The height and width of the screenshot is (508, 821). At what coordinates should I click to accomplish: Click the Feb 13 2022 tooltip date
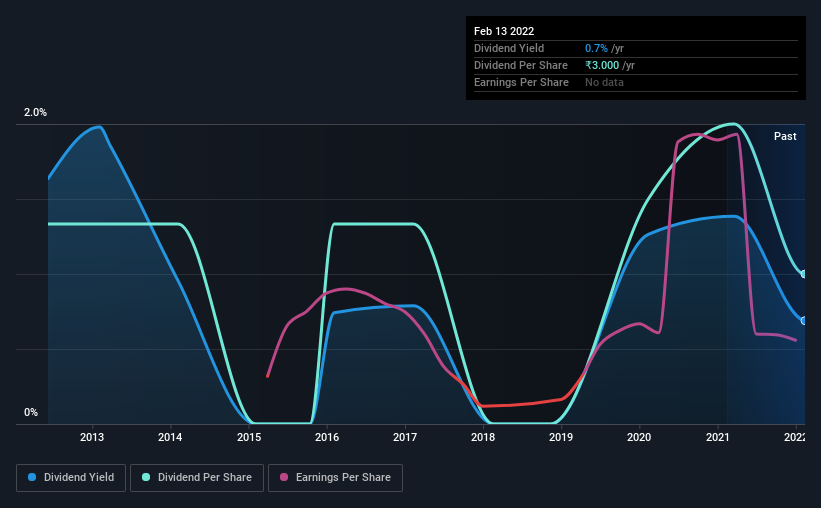point(504,31)
